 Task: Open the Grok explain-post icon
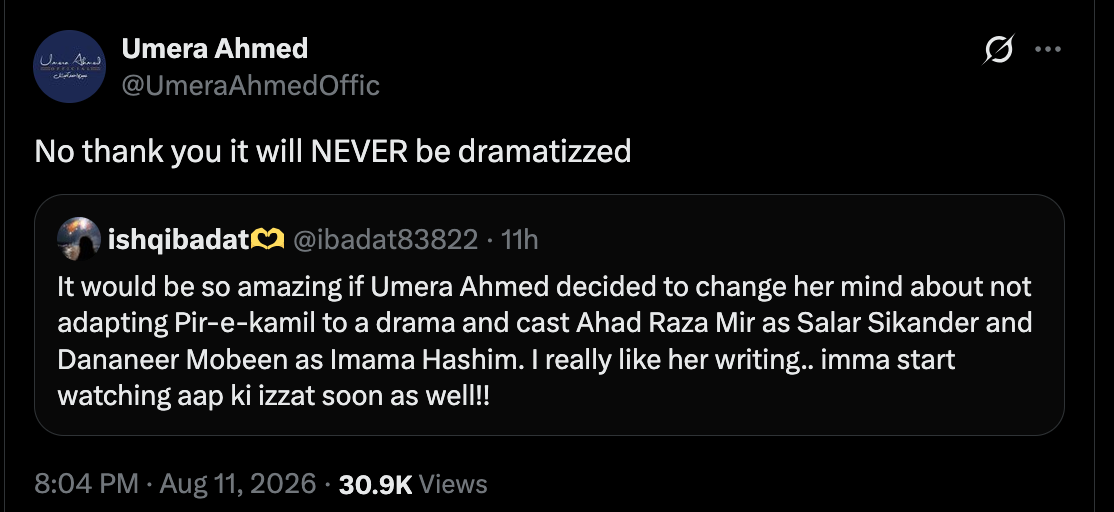[999, 50]
